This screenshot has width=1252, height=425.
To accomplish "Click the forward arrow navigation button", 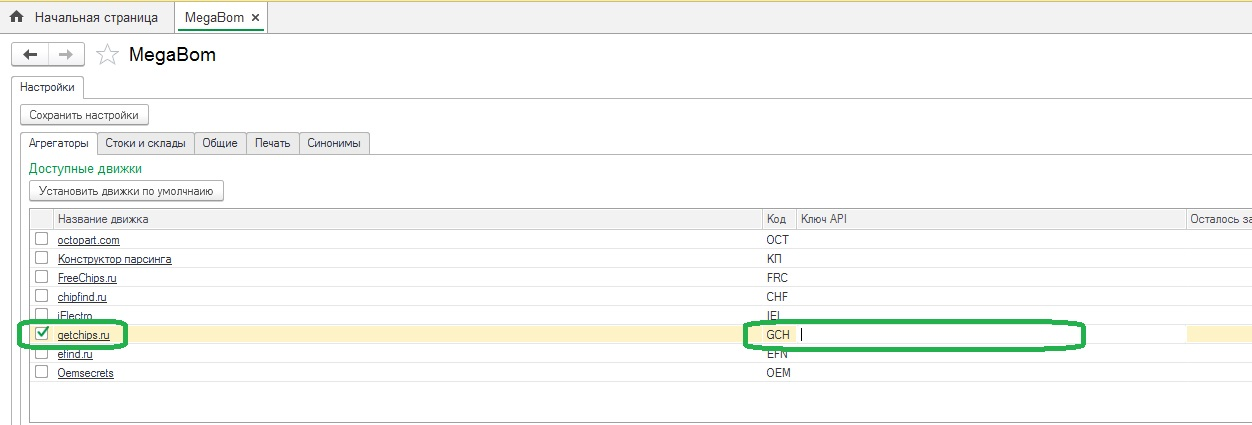I will point(66,55).
